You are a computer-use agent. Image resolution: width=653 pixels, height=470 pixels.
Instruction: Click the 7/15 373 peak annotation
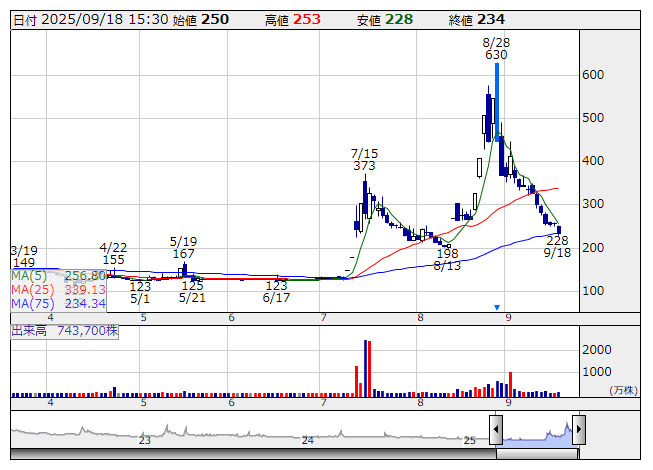tap(364, 159)
